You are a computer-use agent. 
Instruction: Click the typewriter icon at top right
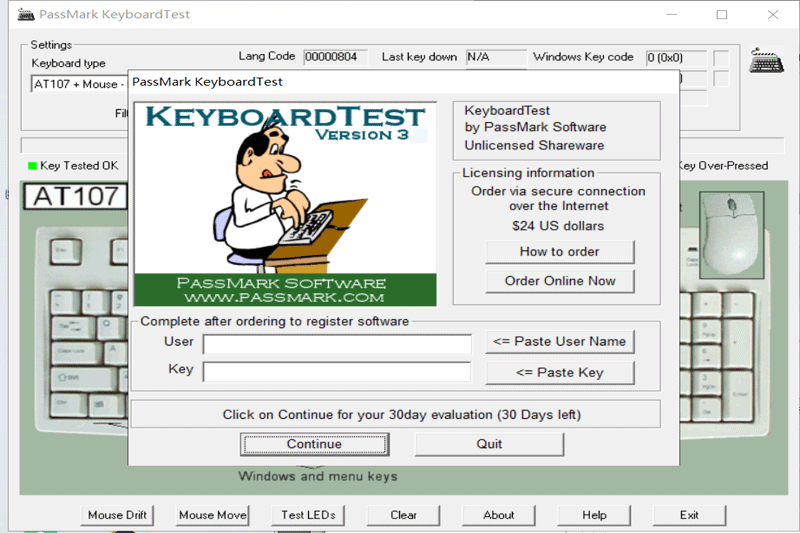click(x=766, y=60)
